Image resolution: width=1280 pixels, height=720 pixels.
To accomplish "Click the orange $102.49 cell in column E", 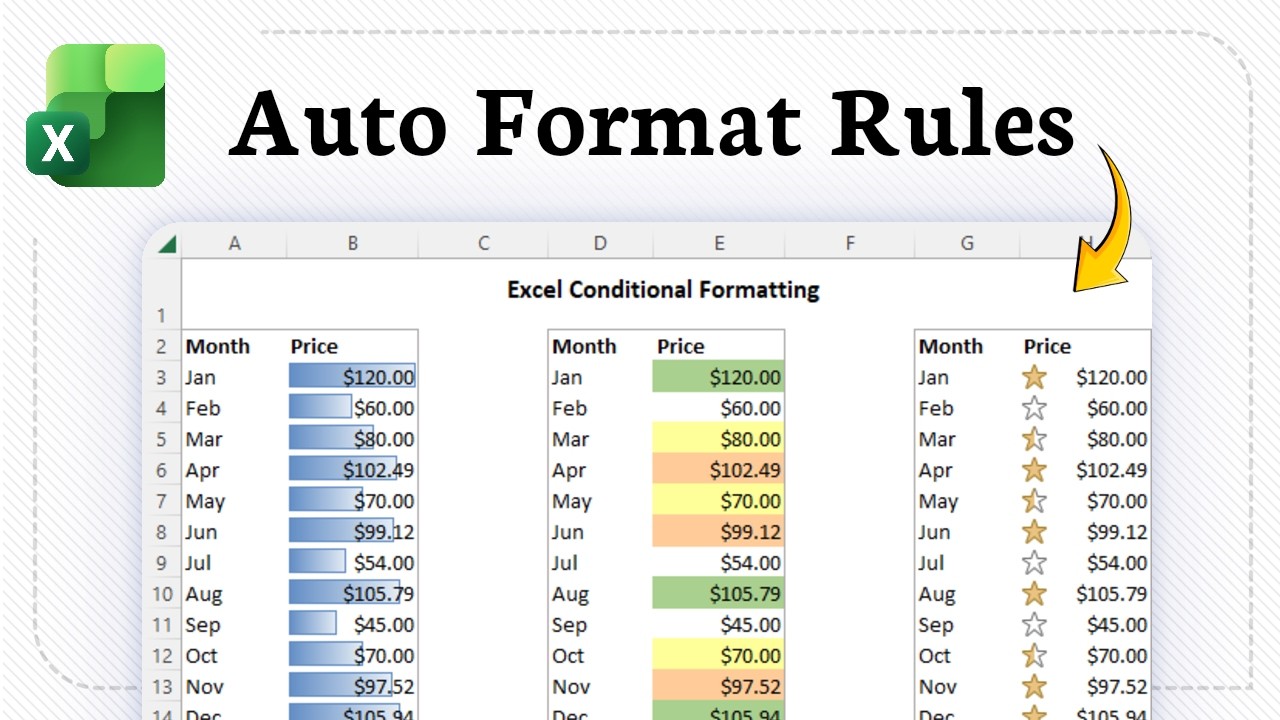I will point(718,470).
